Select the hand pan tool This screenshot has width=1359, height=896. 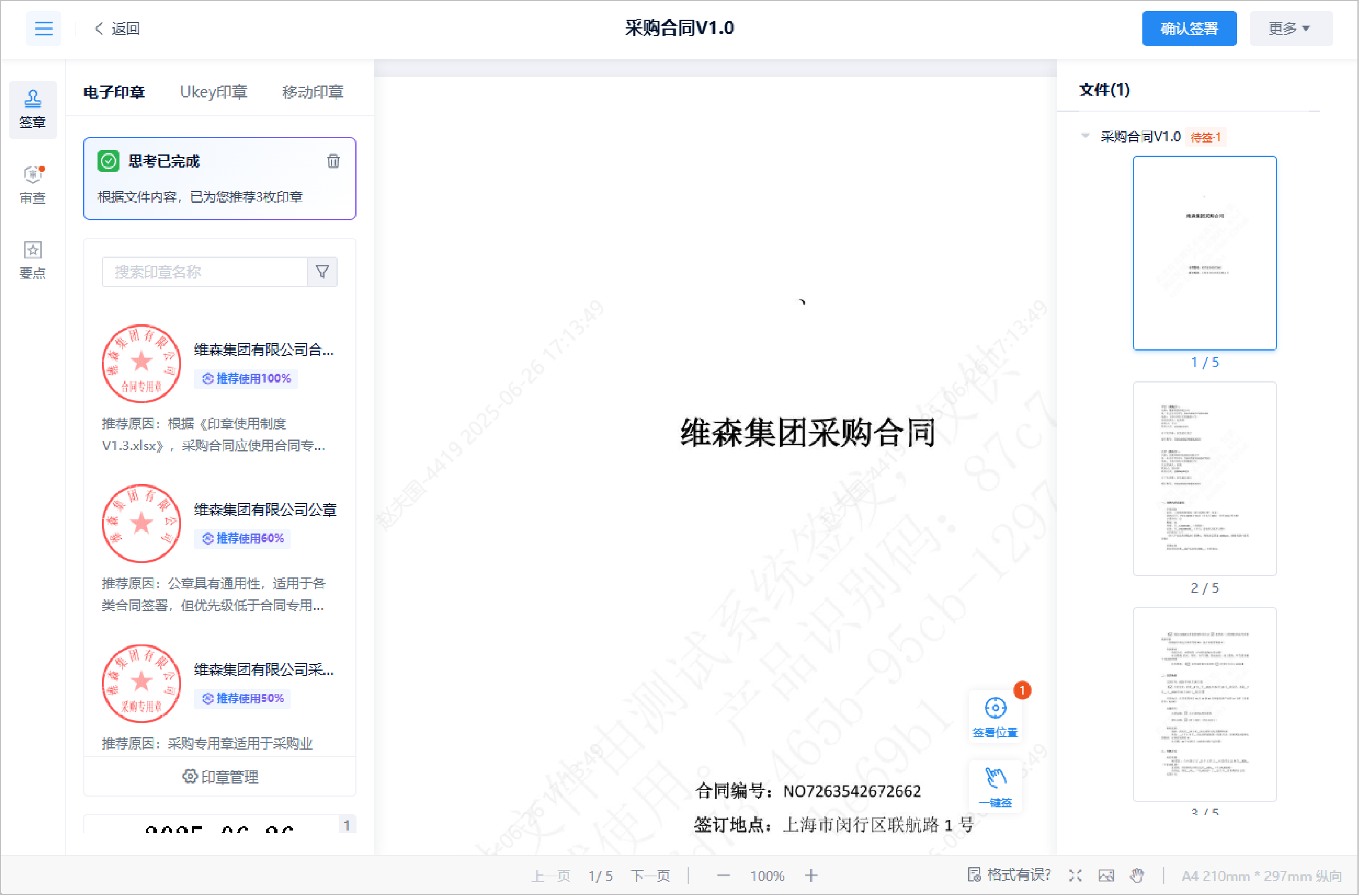click(1137, 876)
